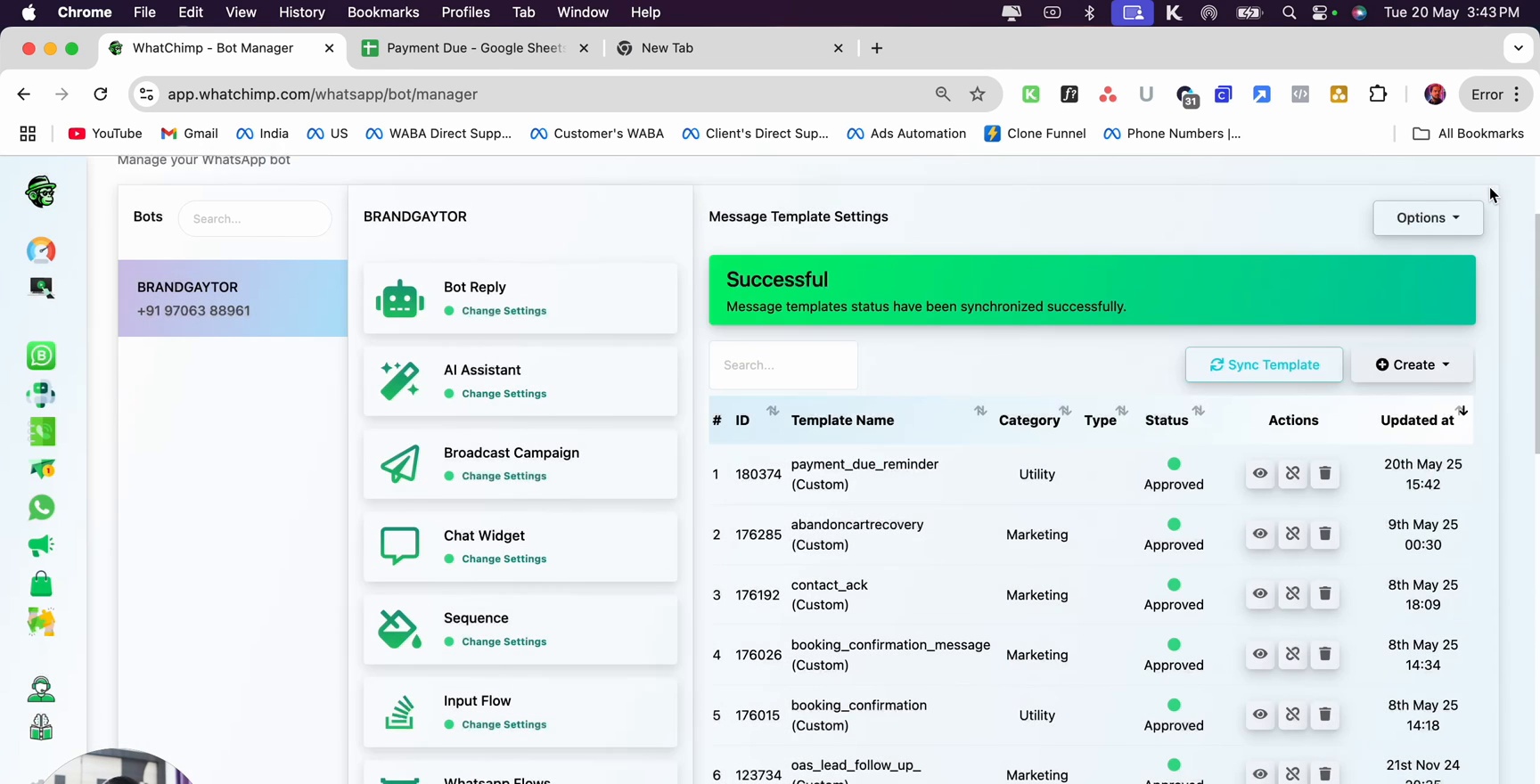Sort templates by the Status column
The height and width of the screenshot is (784, 1540).
coord(1174,420)
